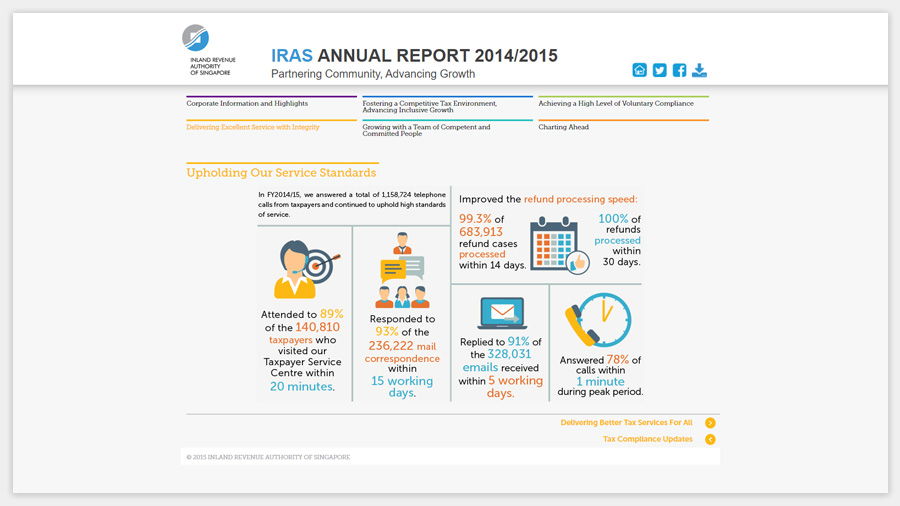This screenshot has width=900, height=506.
Task: Click the 89% attended statistic
Action: point(331,314)
